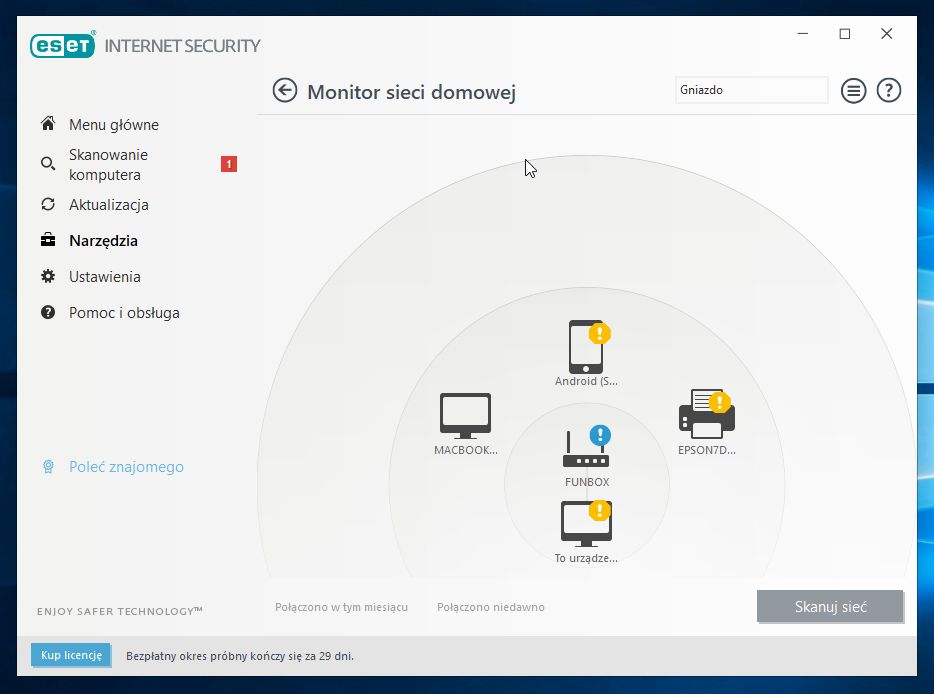Click the yellow warning badge on Android device

tap(599, 334)
